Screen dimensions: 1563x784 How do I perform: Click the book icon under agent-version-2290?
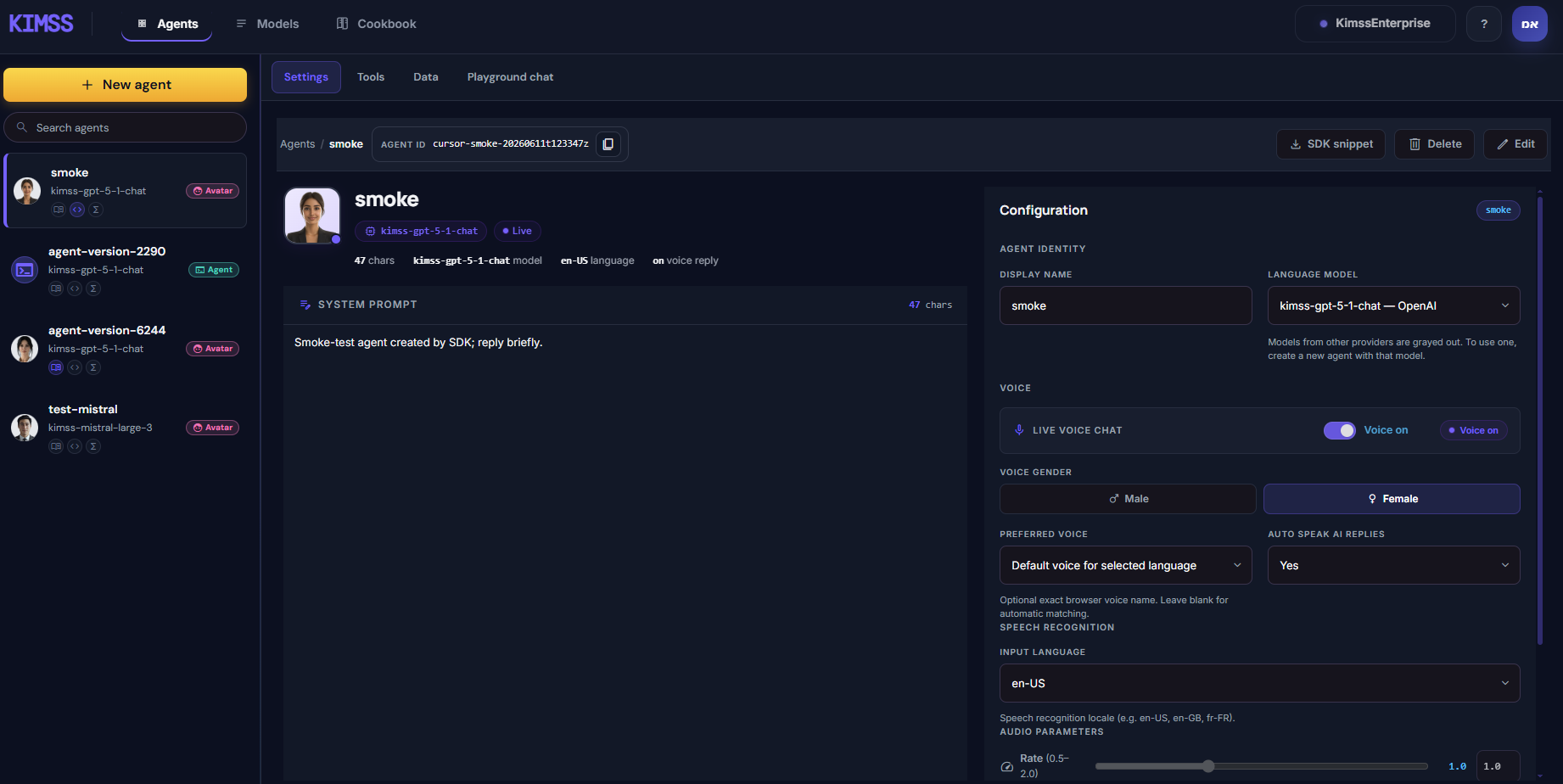coord(56,288)
